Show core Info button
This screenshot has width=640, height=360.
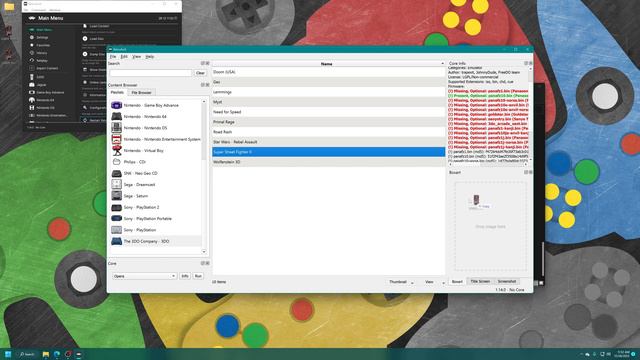click(x=184, y=276)
